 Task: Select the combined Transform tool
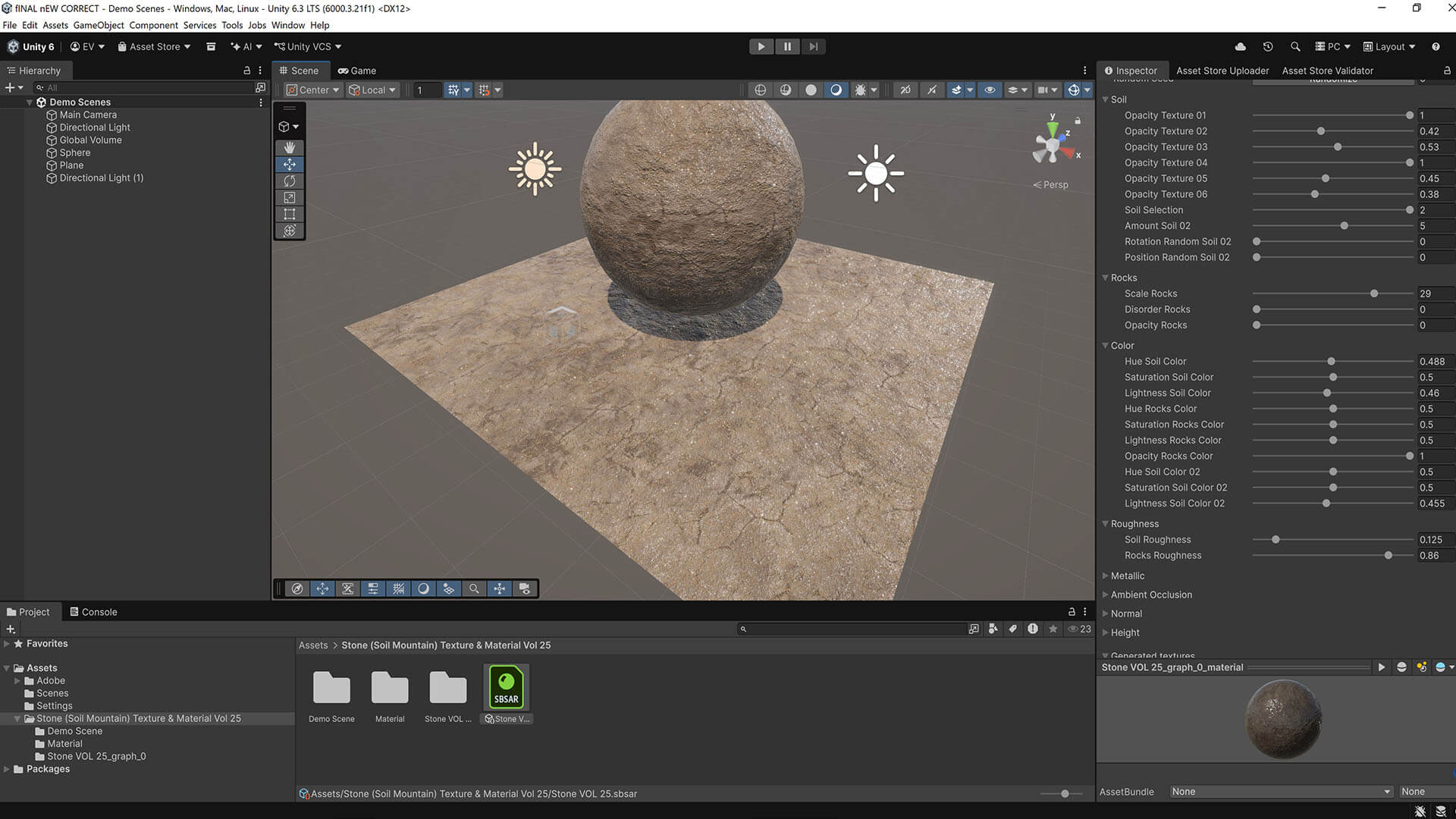(x=289, y=231)
